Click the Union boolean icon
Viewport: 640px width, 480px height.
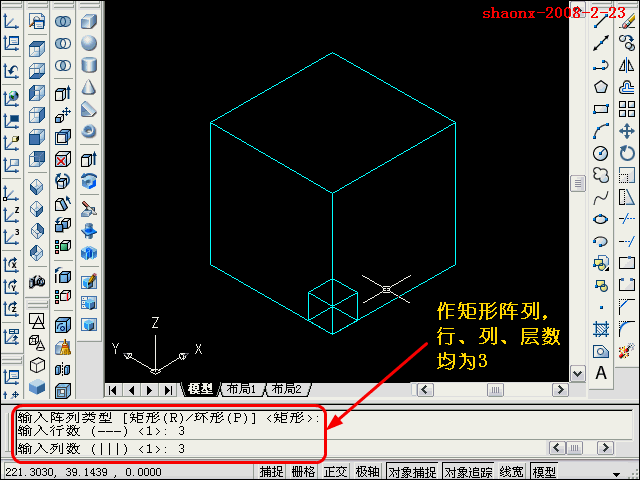pyautogui.click(x=63, y=21)
